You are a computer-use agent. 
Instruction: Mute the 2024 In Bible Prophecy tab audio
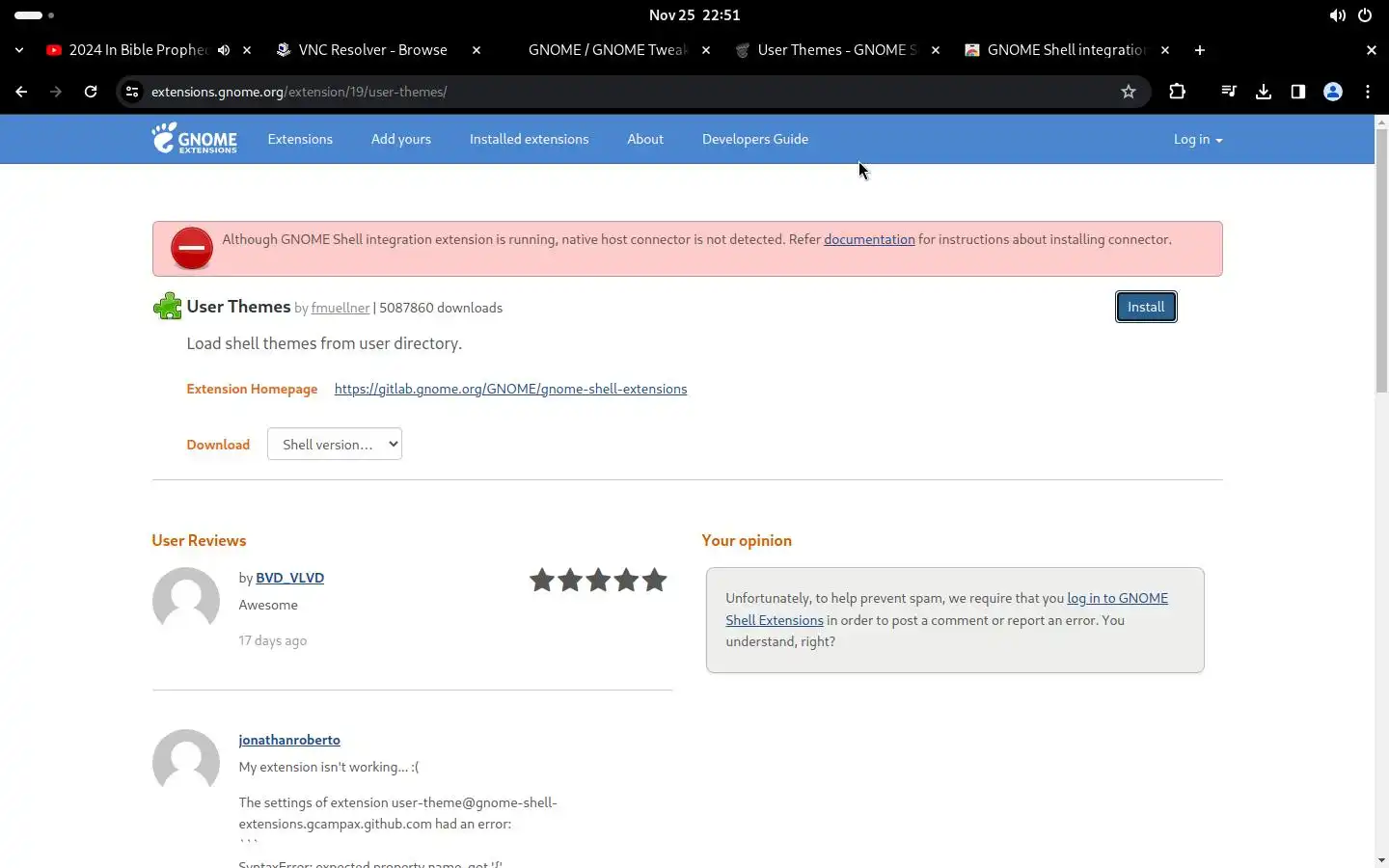[224, 50]
